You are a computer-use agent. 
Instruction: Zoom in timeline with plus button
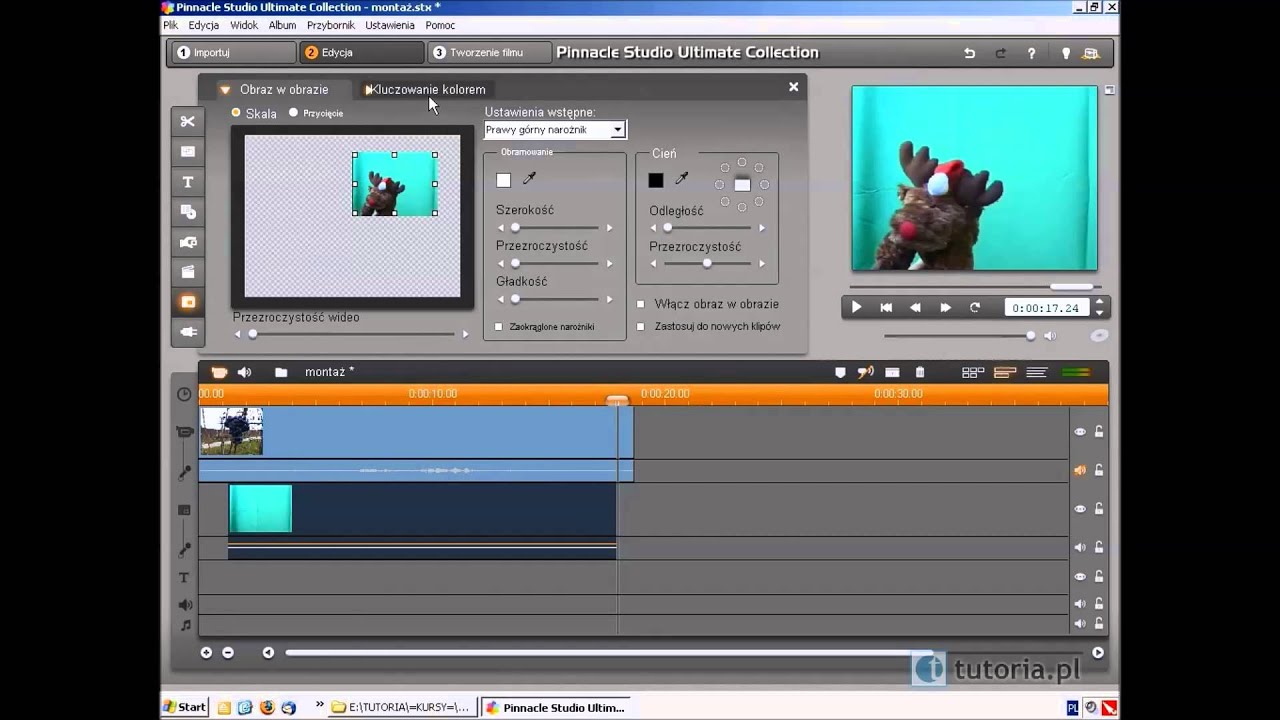206,652
